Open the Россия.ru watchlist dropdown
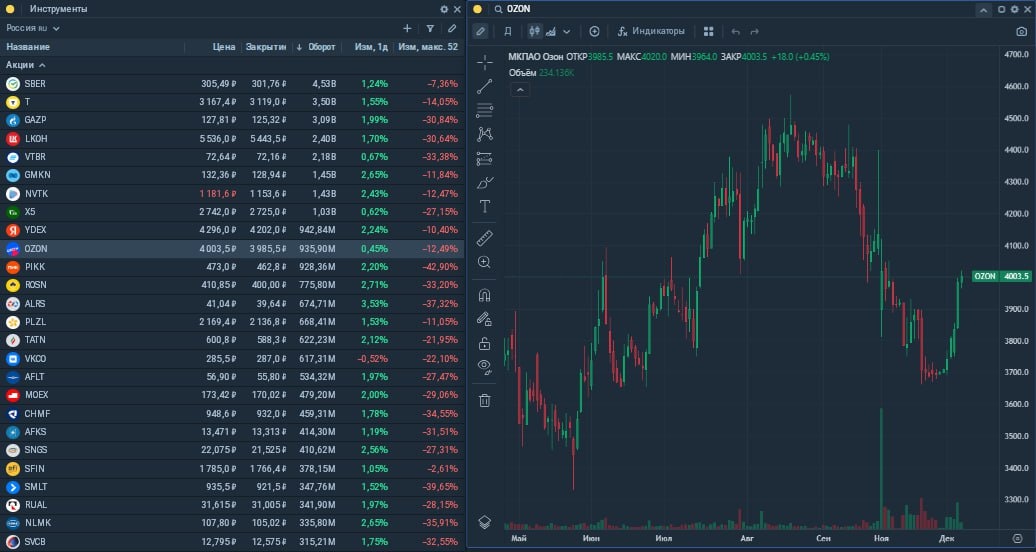This screenshot has height=552, width=1036. (33, 28)
